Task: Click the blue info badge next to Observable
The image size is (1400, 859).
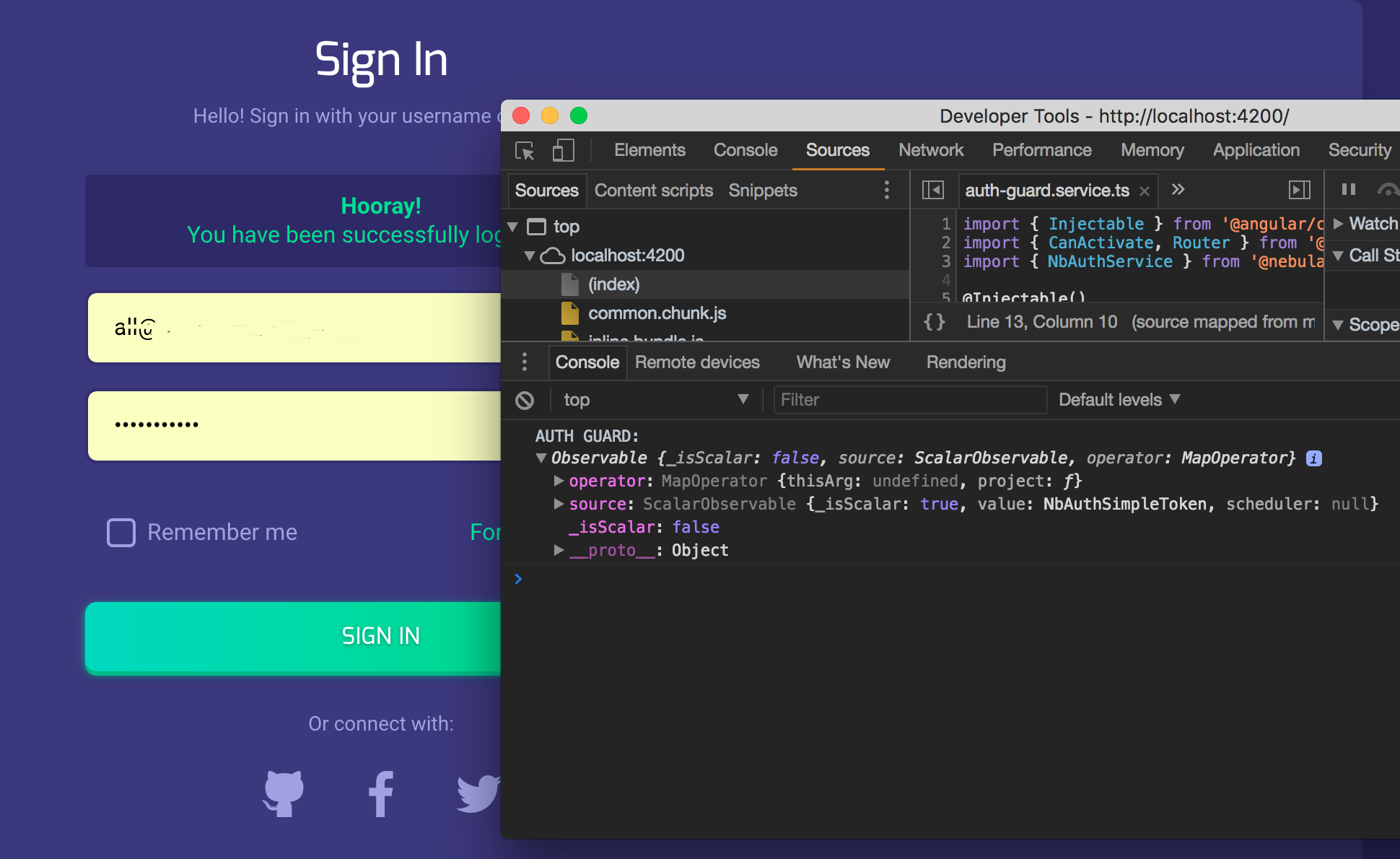Action: tap(1314, 458)
